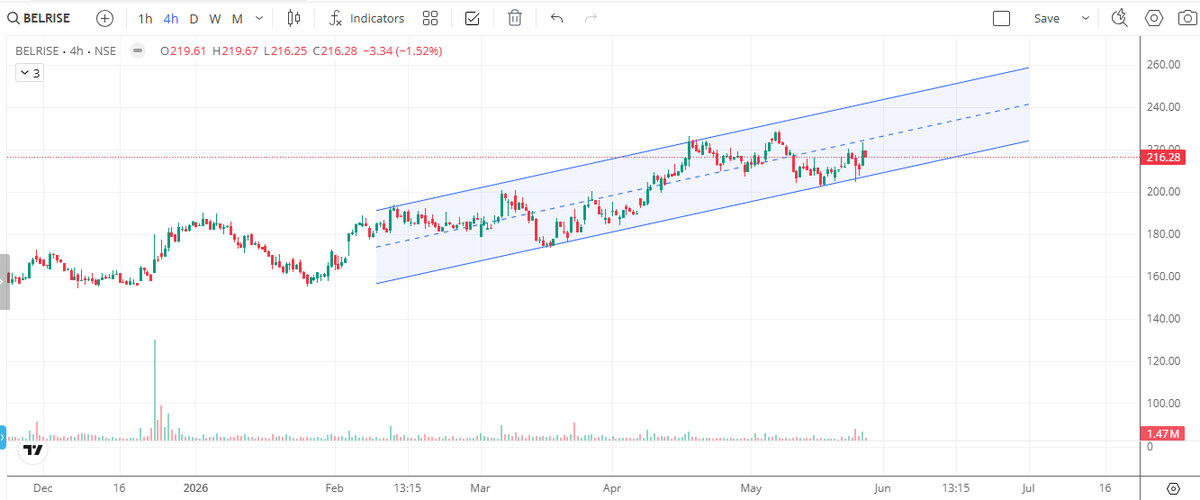Screen dimensions: 1200x500
Task: Click the Mar label on time axis
Action: [480, 488]
